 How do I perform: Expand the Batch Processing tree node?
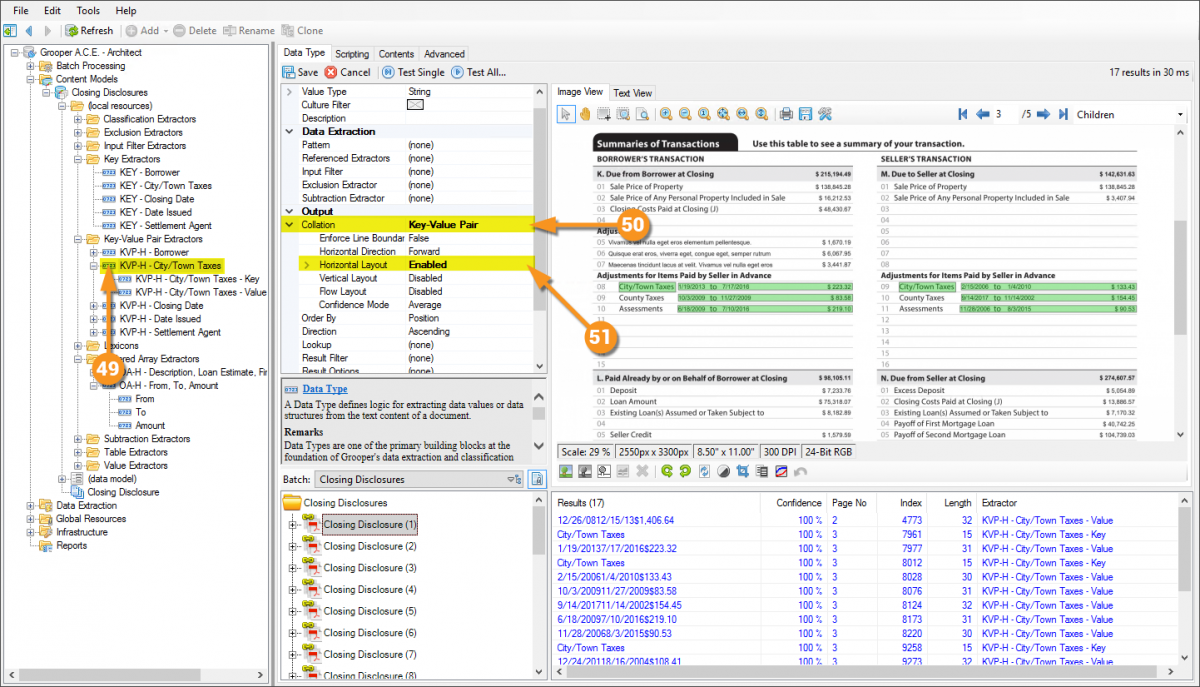point(31,66)
